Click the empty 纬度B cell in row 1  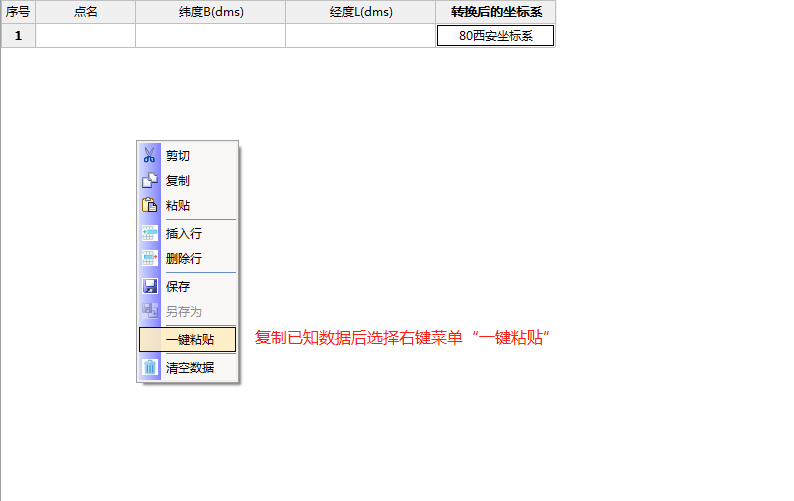[211, 35]
